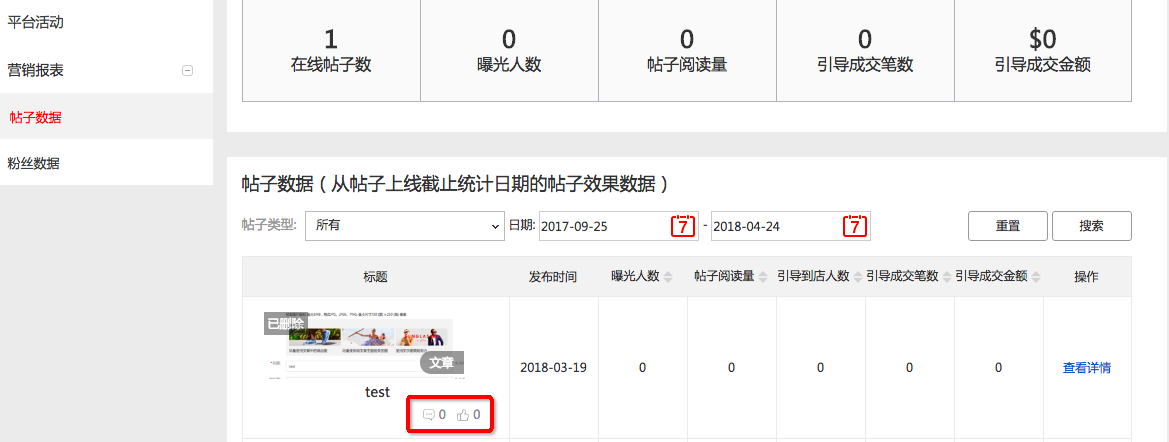The width and height of the screenshot is (1169, 442).
Task: Sort by 帖子阅读量 column arrows
Action: tap(763, 277)
